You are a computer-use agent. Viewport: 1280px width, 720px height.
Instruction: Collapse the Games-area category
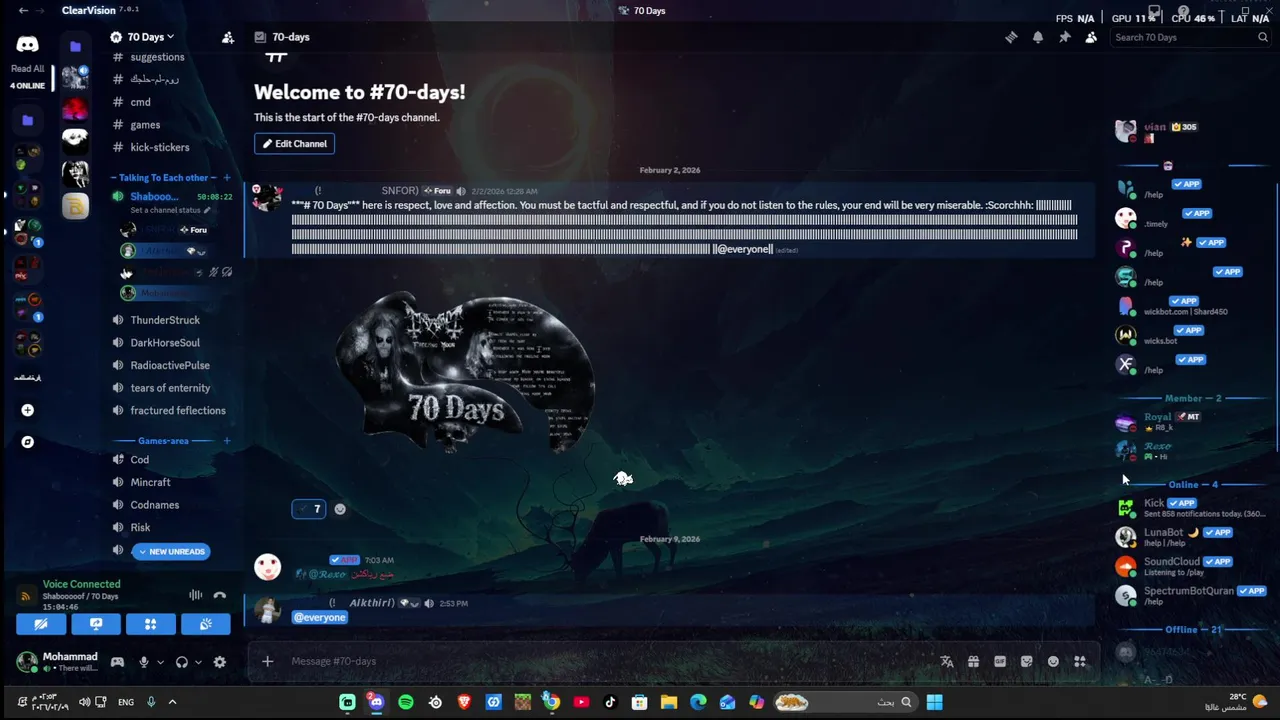click(x=163, y=441)
